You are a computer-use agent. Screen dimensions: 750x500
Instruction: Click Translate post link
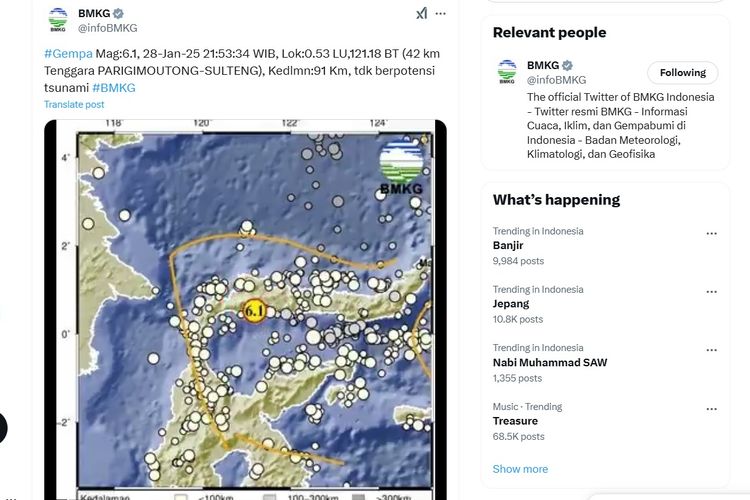pos(74,104)
